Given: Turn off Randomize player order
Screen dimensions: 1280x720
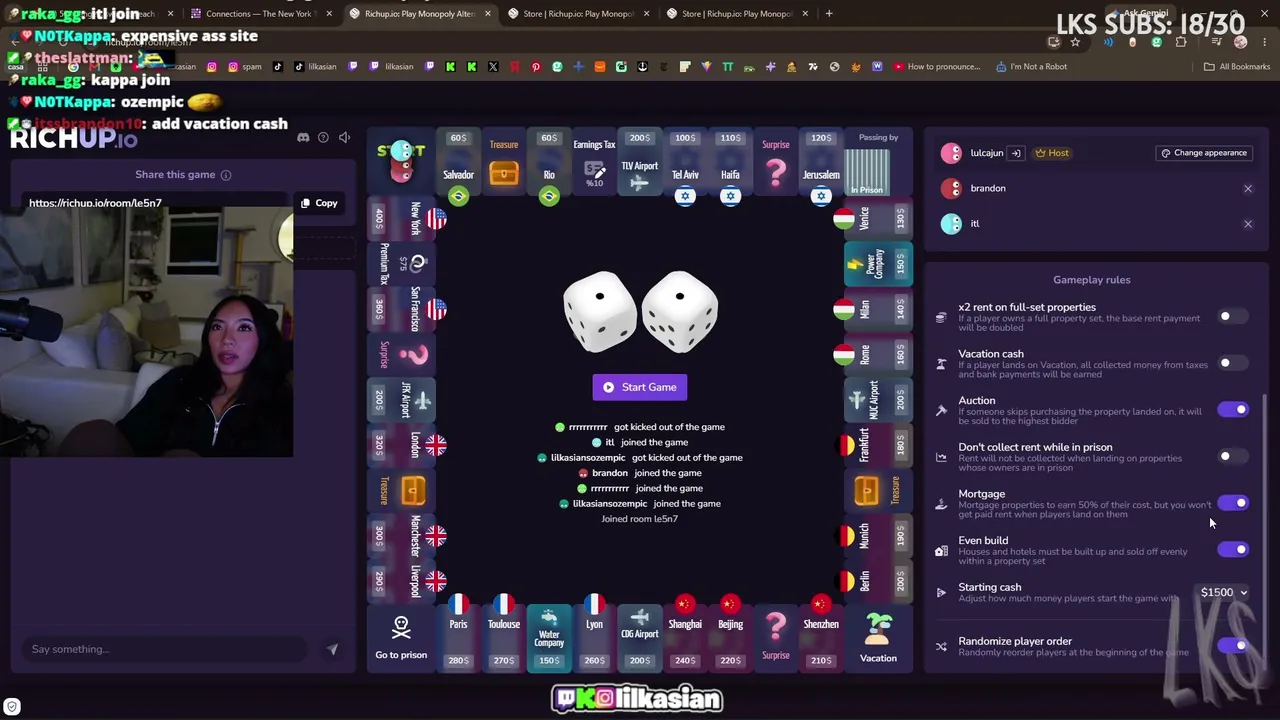Looking at the screenshot, I should 1232,645.
